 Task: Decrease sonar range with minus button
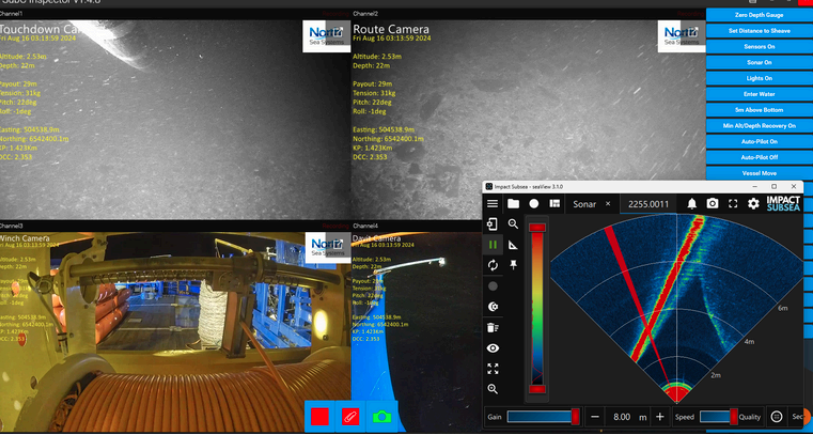[x=595, y=417]
